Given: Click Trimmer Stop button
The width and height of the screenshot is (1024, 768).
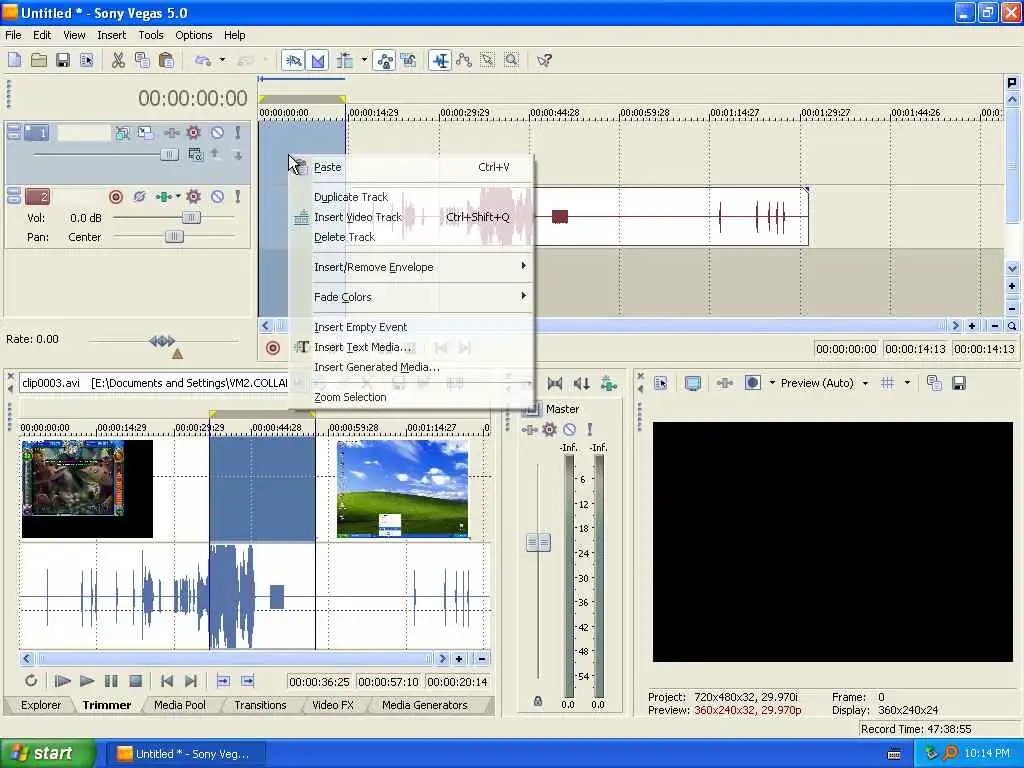Looking at the screenshot, I should pyautogui.click(x=135, y=681).
